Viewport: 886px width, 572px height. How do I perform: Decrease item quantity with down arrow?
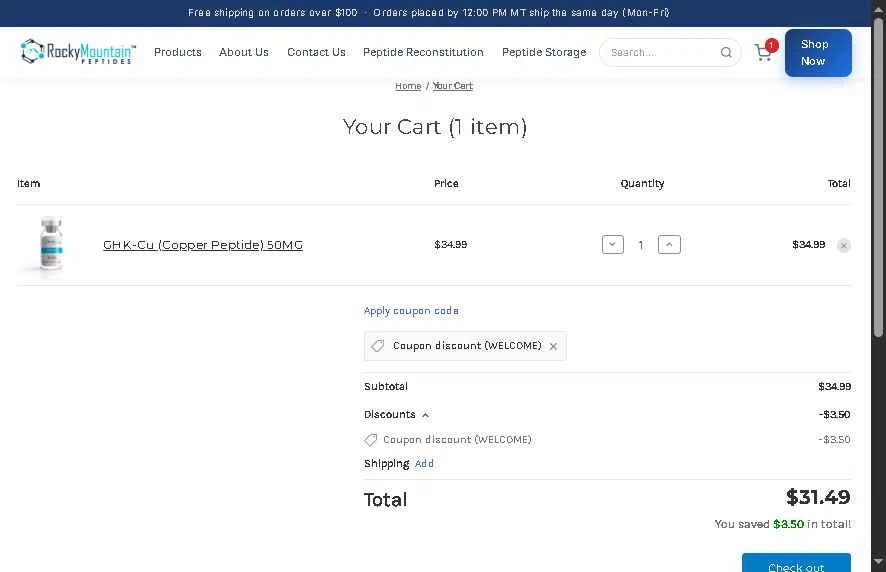(613, 245)
